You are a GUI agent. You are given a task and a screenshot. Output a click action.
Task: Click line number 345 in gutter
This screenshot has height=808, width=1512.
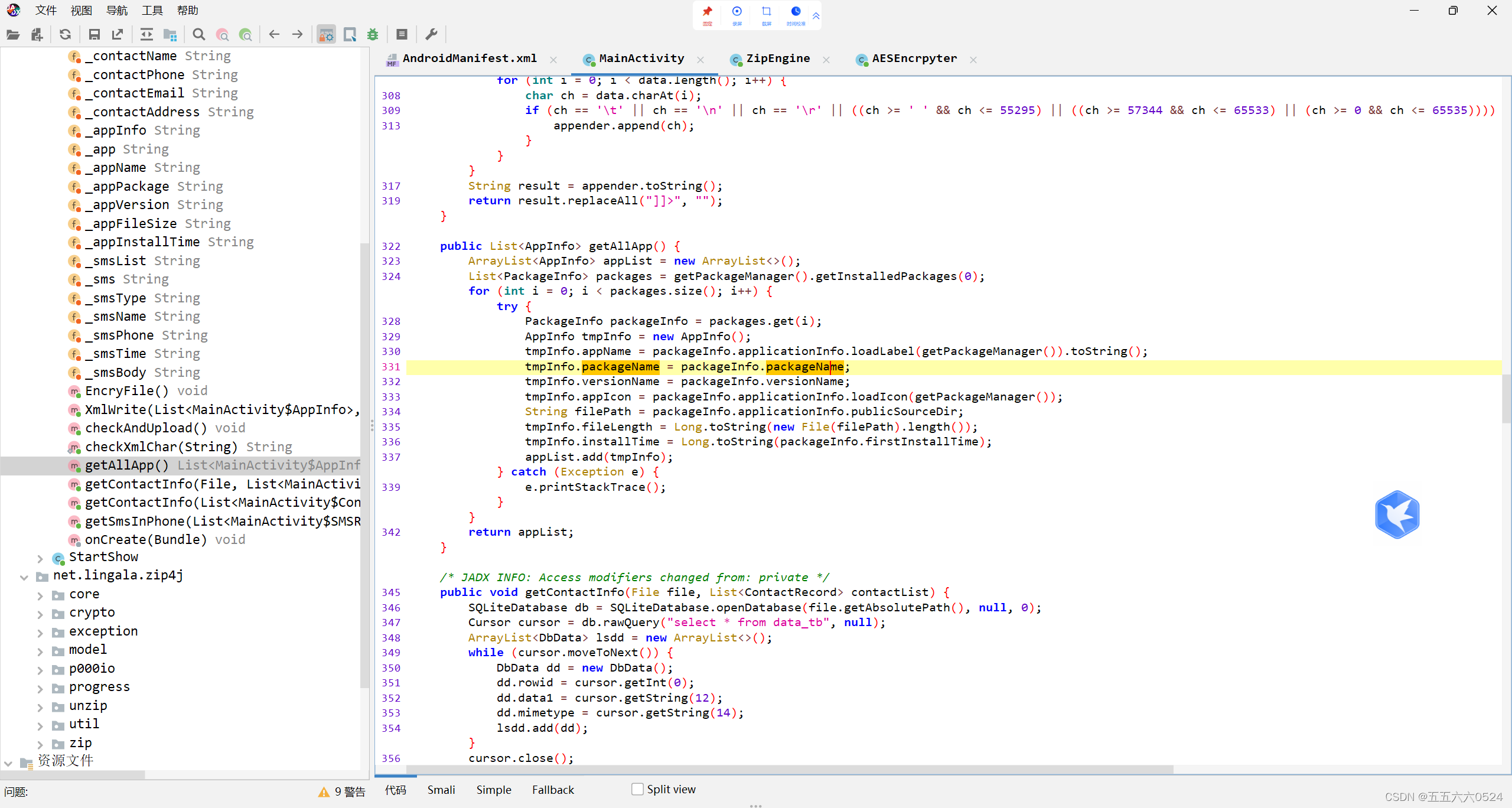coord(390,592)
